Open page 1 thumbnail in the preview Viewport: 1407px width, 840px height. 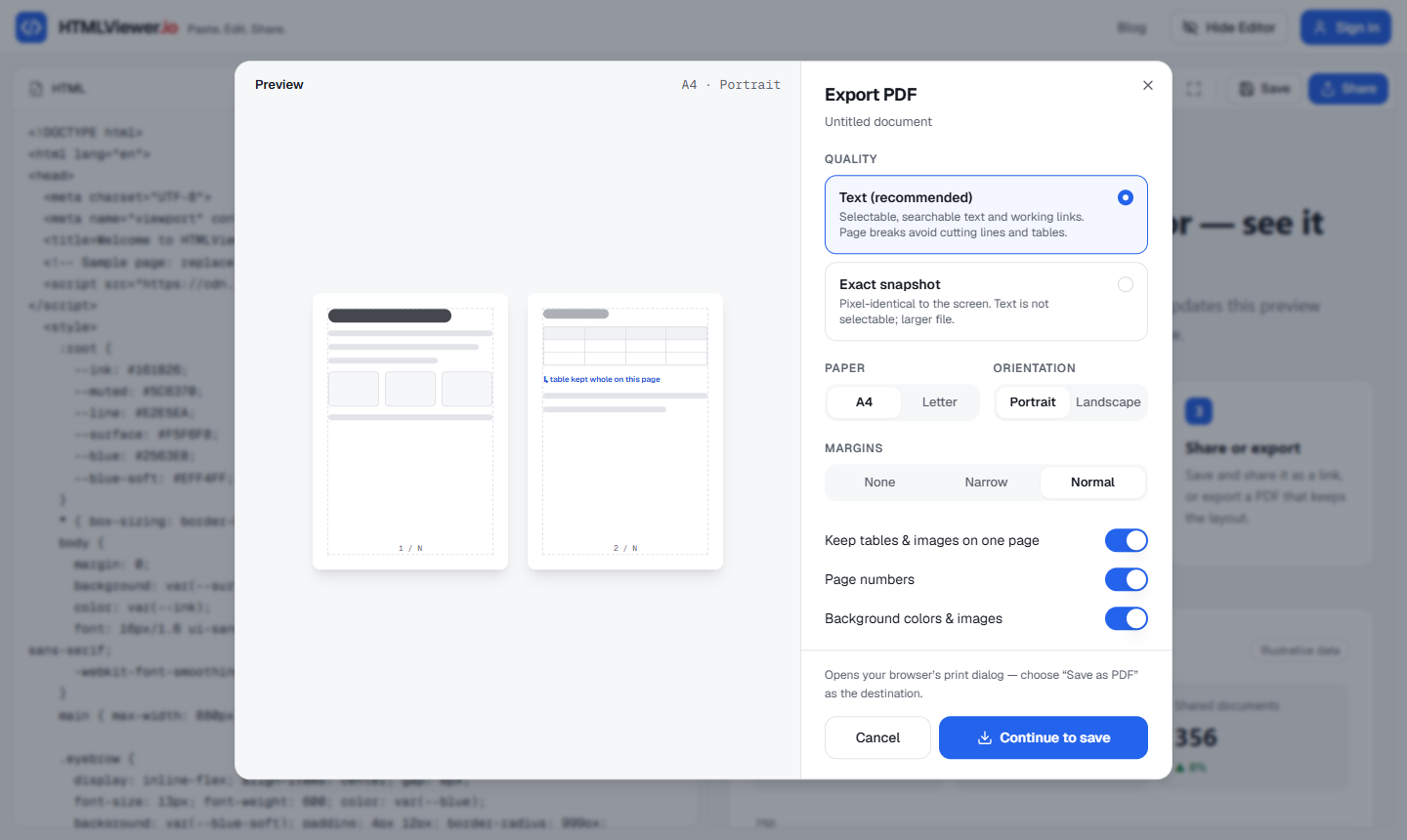pos(410,432)
